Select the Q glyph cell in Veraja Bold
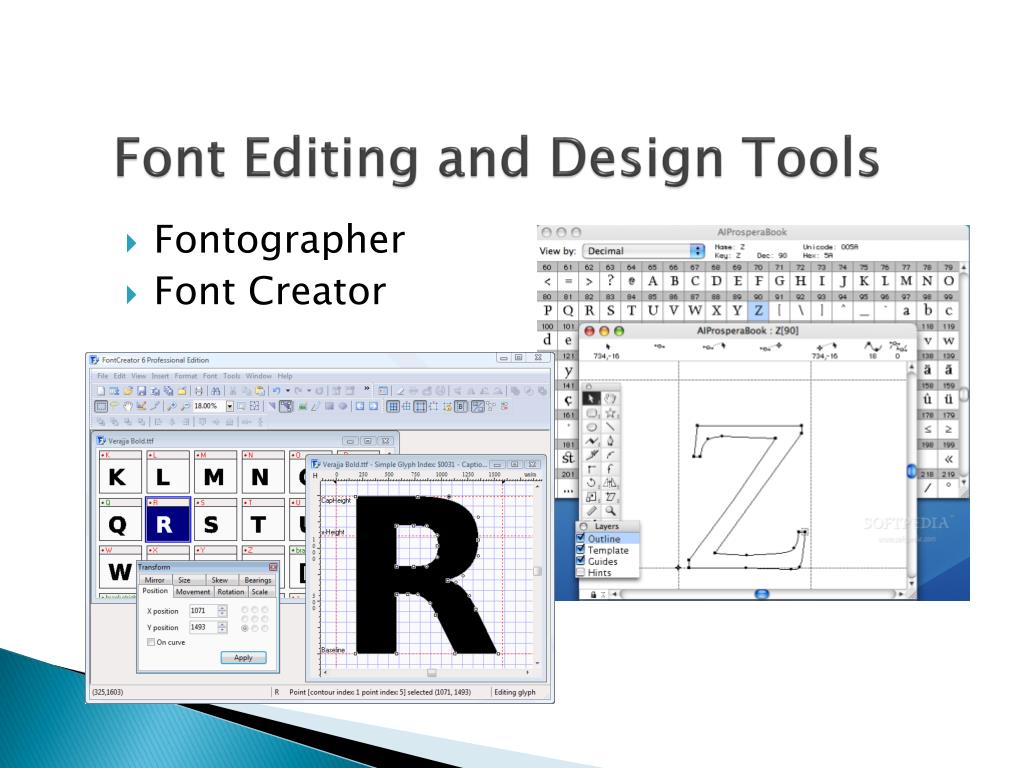1024x768 pixels. [x=120, y=520]
